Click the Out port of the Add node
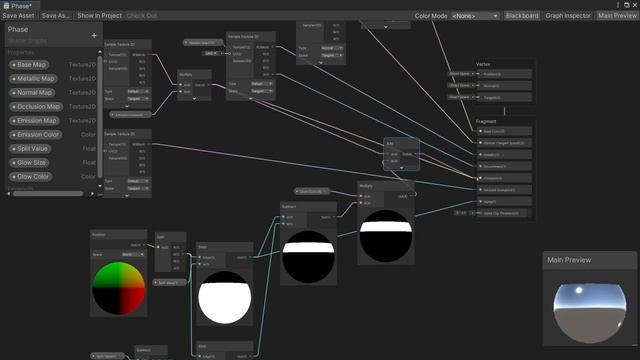The width and height of the screenshot is (640, 360). coord(416,154)
